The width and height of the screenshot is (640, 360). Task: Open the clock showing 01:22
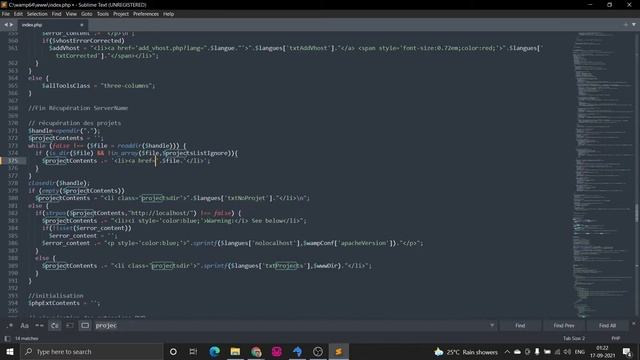tap(602, 352)
